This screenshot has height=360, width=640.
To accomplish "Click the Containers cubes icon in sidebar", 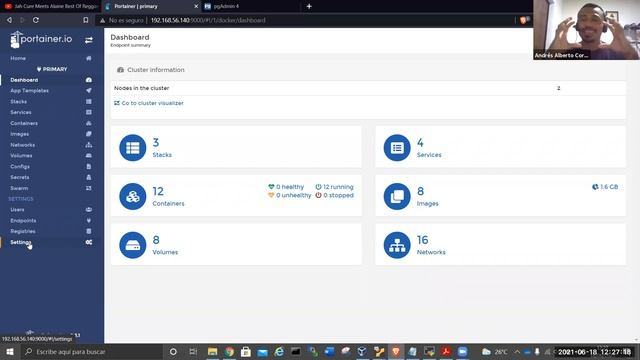I will pos(89,123).
